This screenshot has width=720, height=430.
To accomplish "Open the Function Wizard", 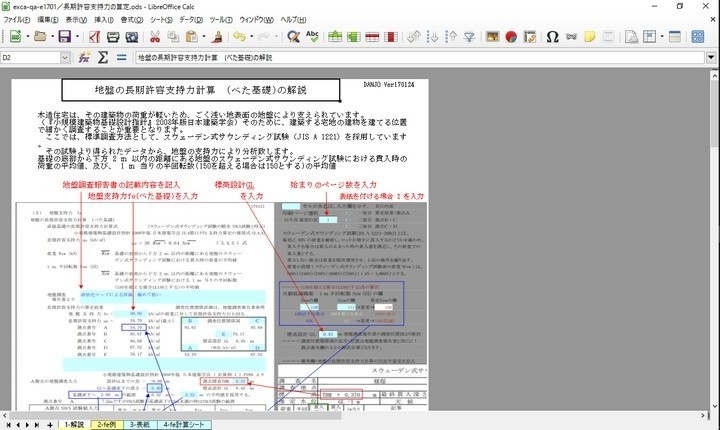I will [x=84, y=57].
